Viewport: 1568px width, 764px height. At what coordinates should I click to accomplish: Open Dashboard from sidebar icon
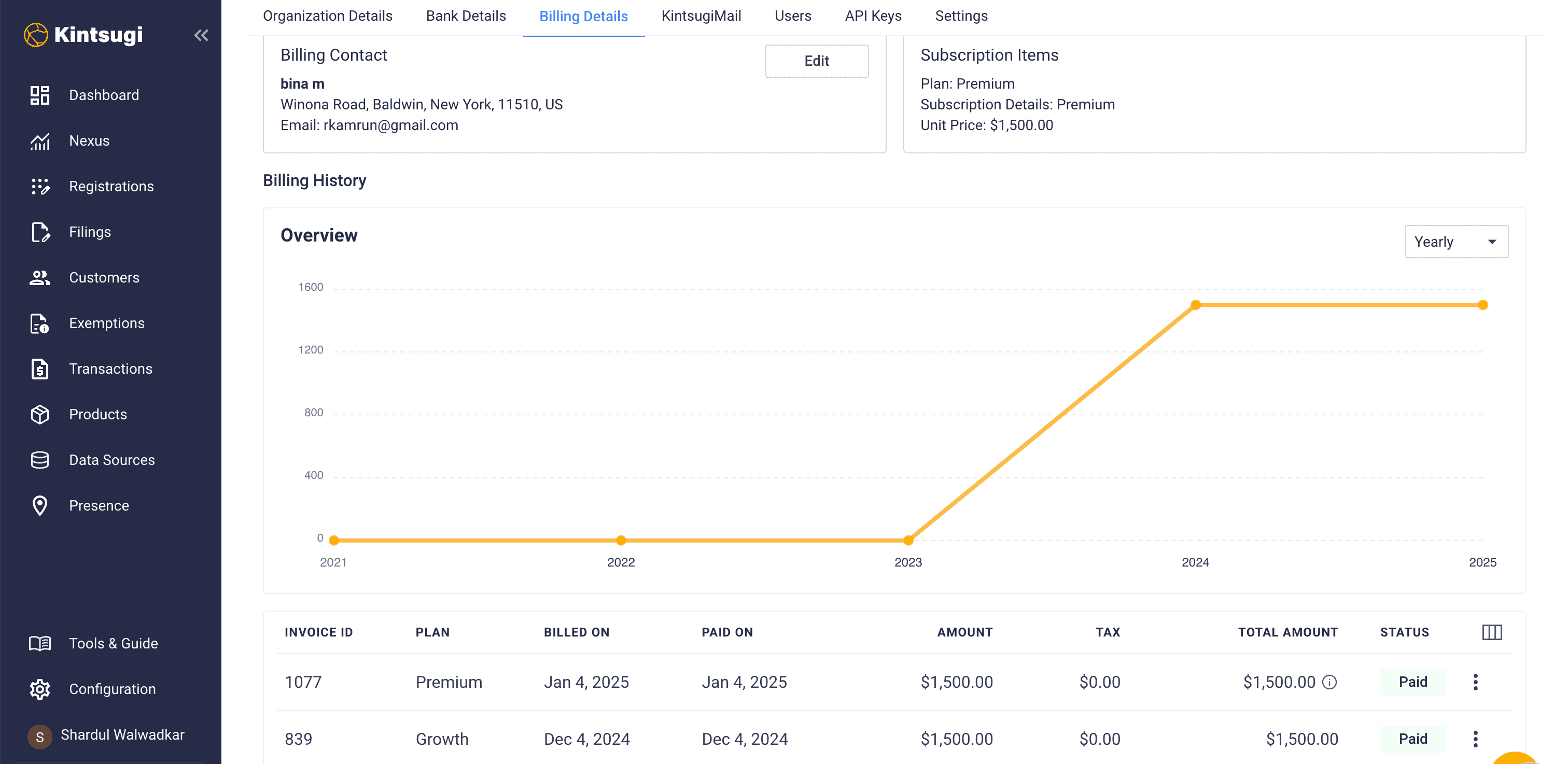pos(40,95)
